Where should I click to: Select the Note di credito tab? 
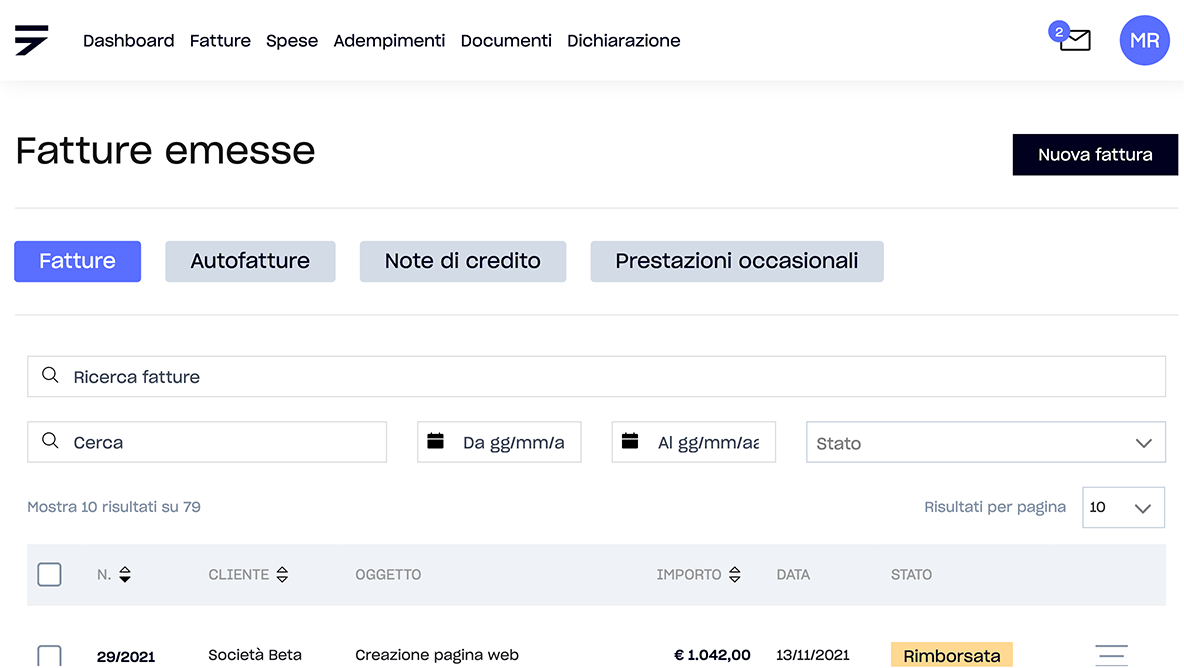[x=462, y=262]
